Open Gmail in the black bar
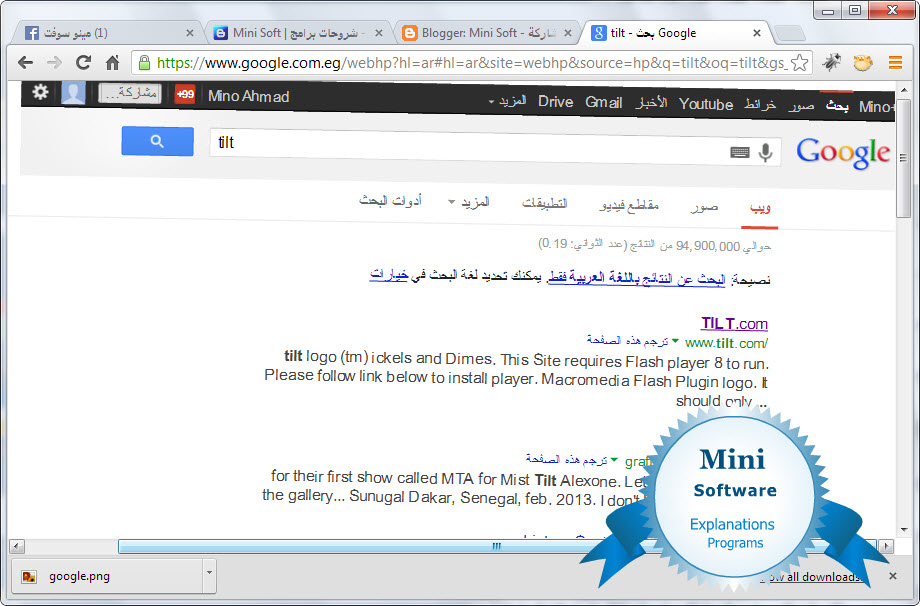This screenshot has height=606, width=920. pos(603,102)
